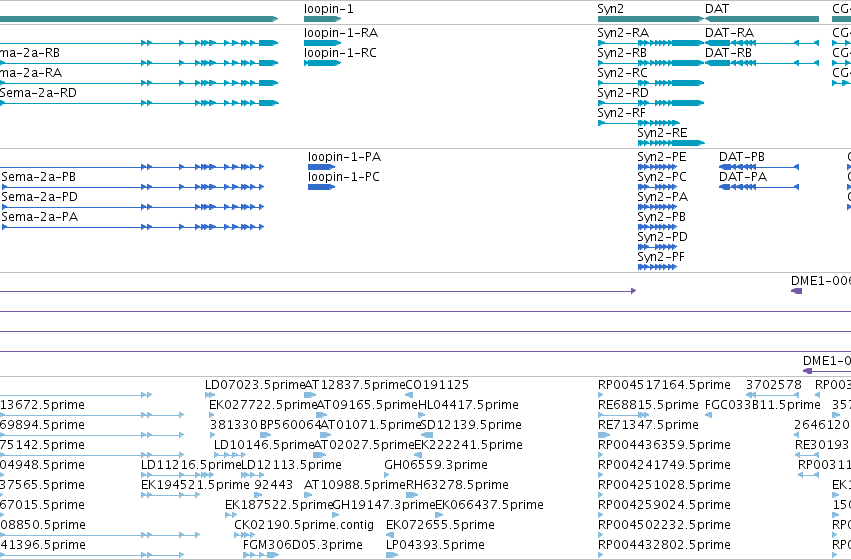Select loopin-1-PA protein feature
Image resolution: width=851 pixels, height=560 pixels.
coord(321,167)
